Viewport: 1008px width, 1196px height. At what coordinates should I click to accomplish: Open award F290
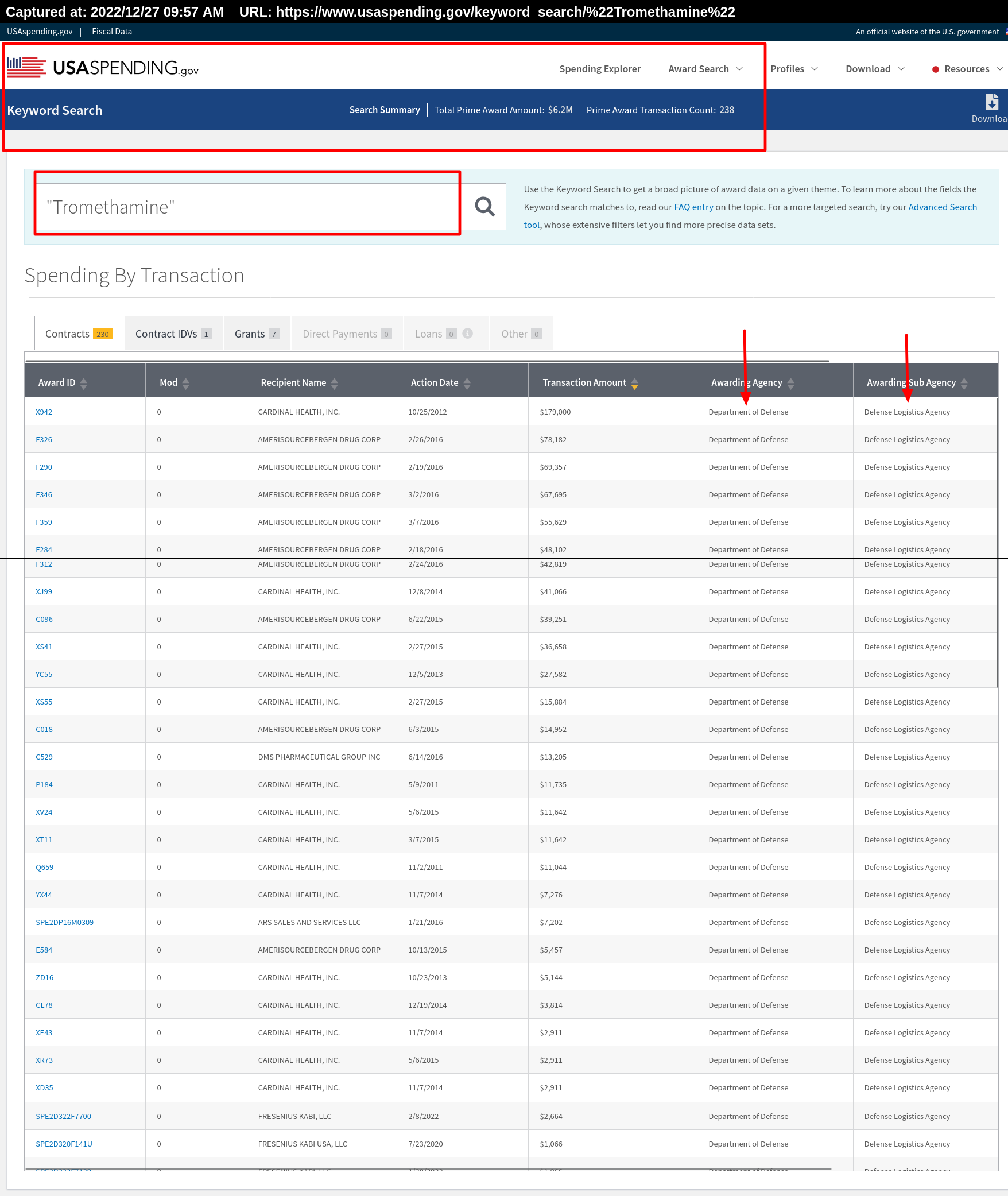pyautogui.click(x=44, y=467)
